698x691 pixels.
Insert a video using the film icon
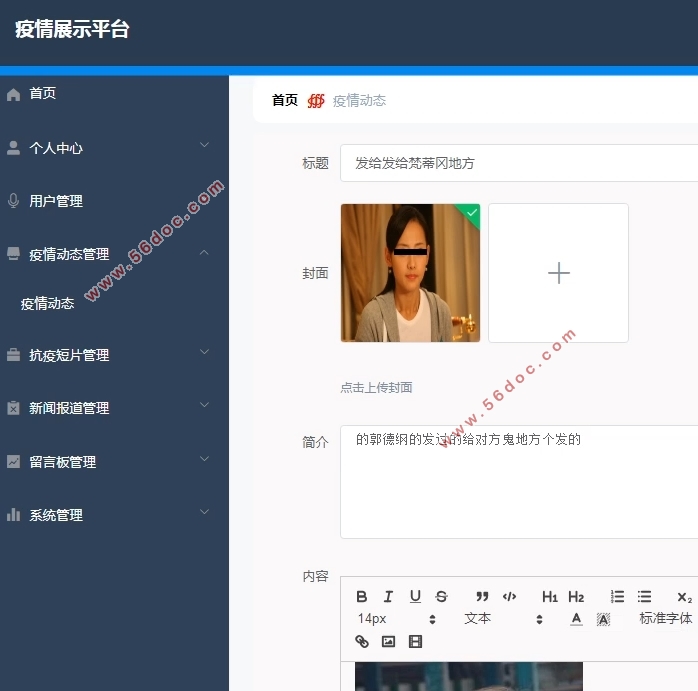pyautogui.click(x=415, y=641)
